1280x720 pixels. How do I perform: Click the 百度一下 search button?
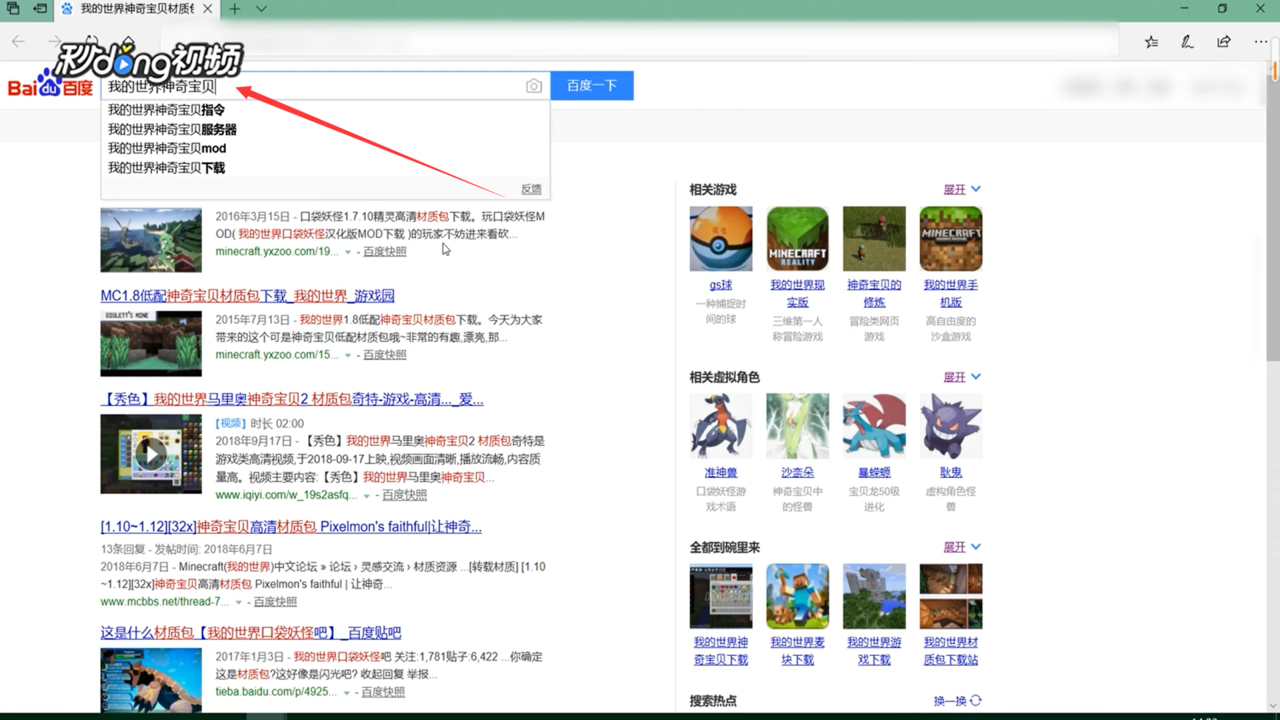592,86
